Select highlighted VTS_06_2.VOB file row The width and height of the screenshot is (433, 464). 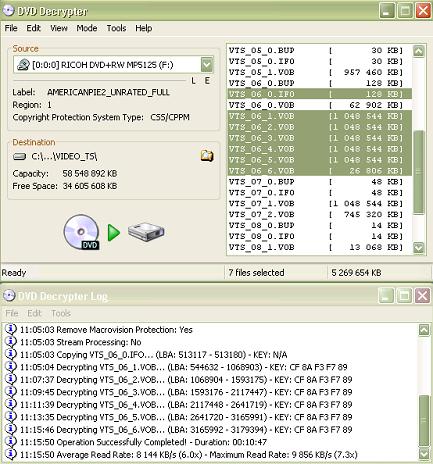click(319, 127)
